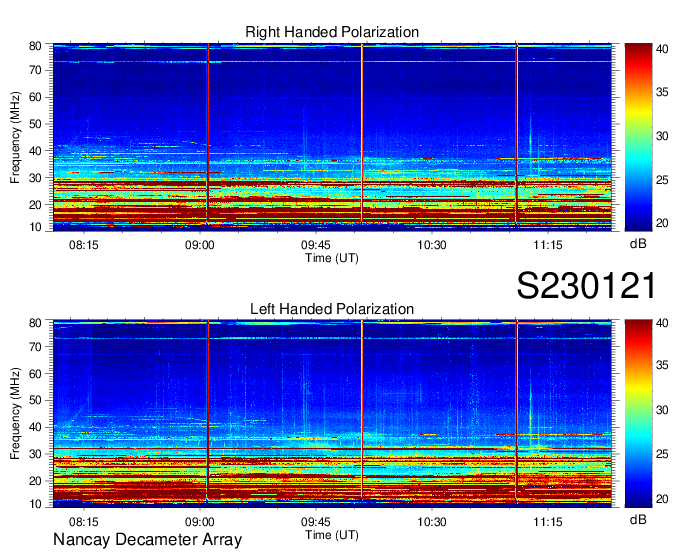Image resolution: width=680 pixels, height=552 pixels.
Task: Select 08:15 tick on Left Handed time axis
Action: [x=84, y=522]
